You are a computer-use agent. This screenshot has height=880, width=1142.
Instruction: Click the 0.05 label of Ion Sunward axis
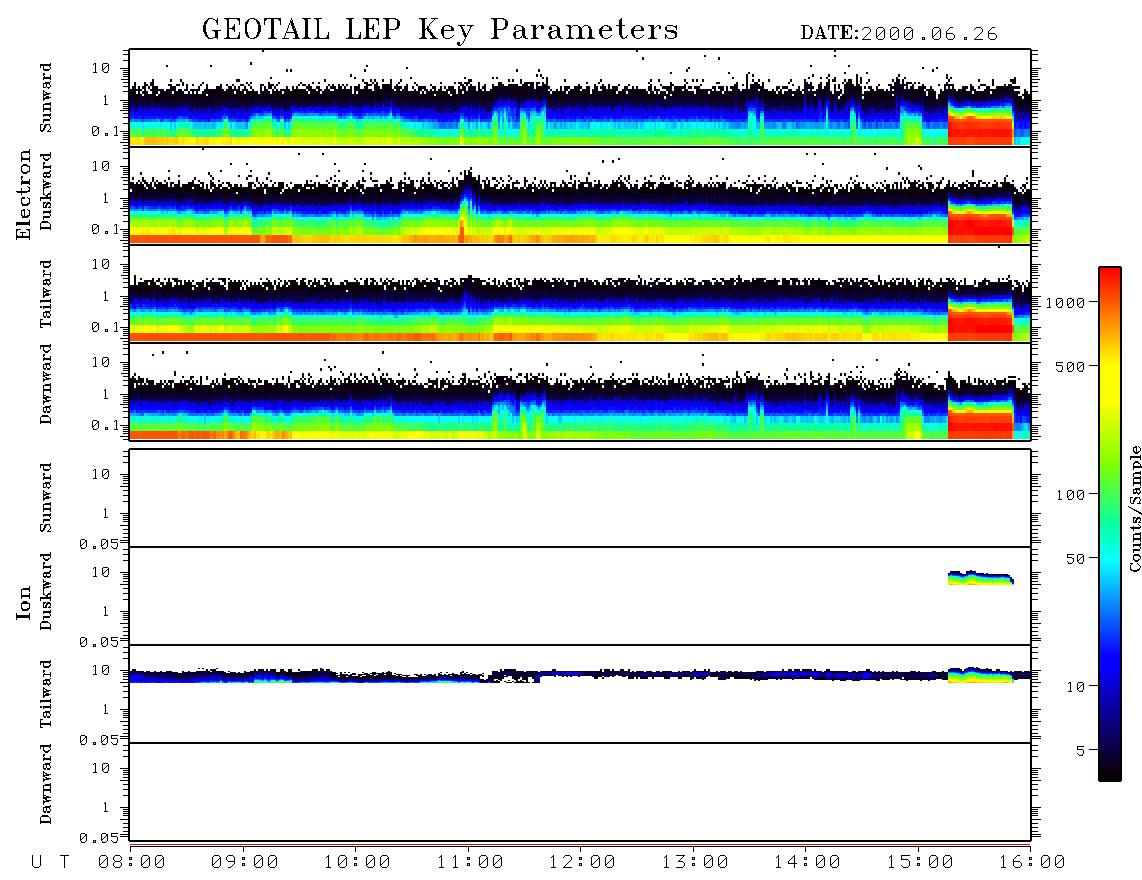pos(99,544)
